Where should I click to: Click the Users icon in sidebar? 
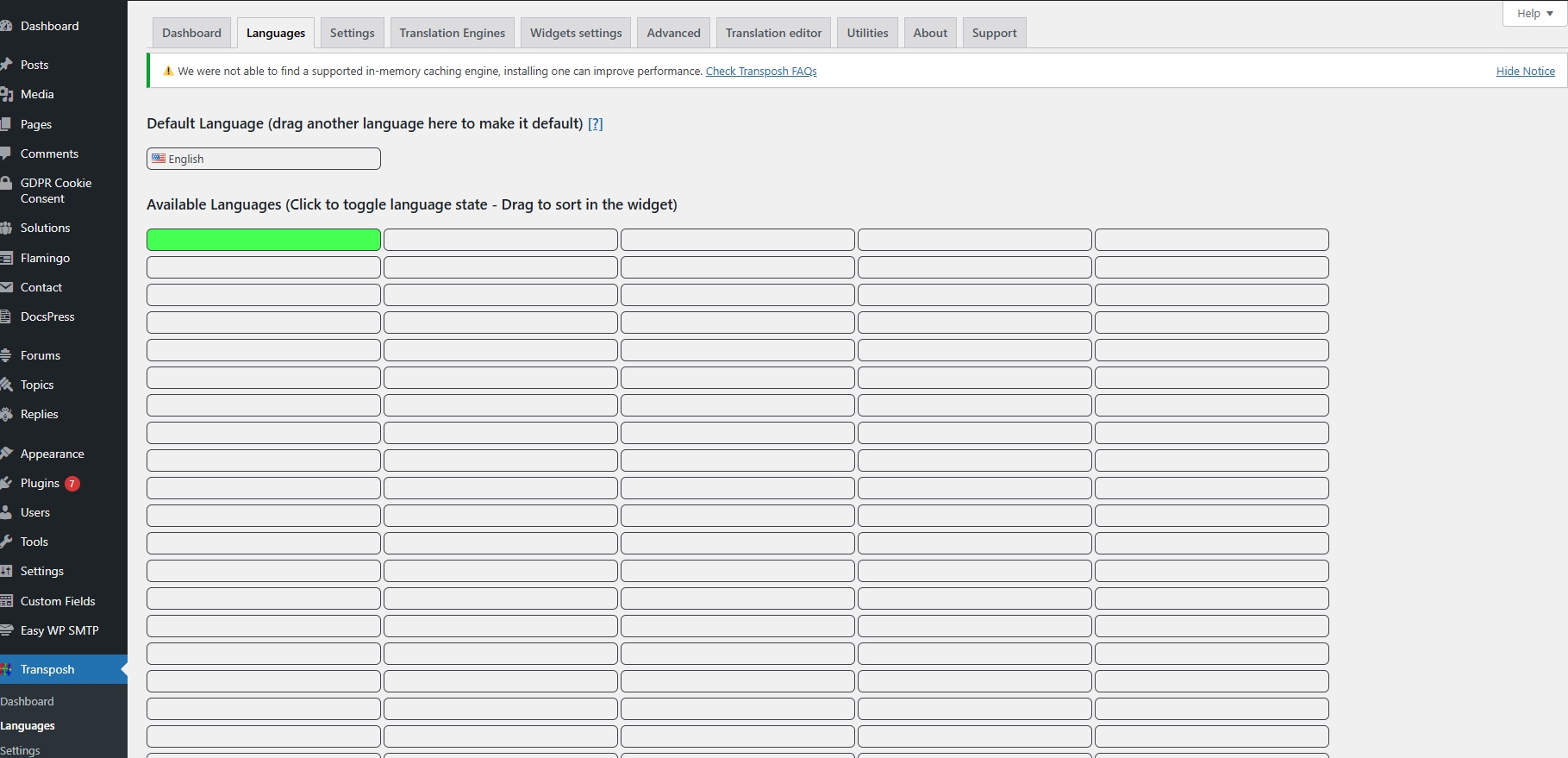click(x=7, y=512)
